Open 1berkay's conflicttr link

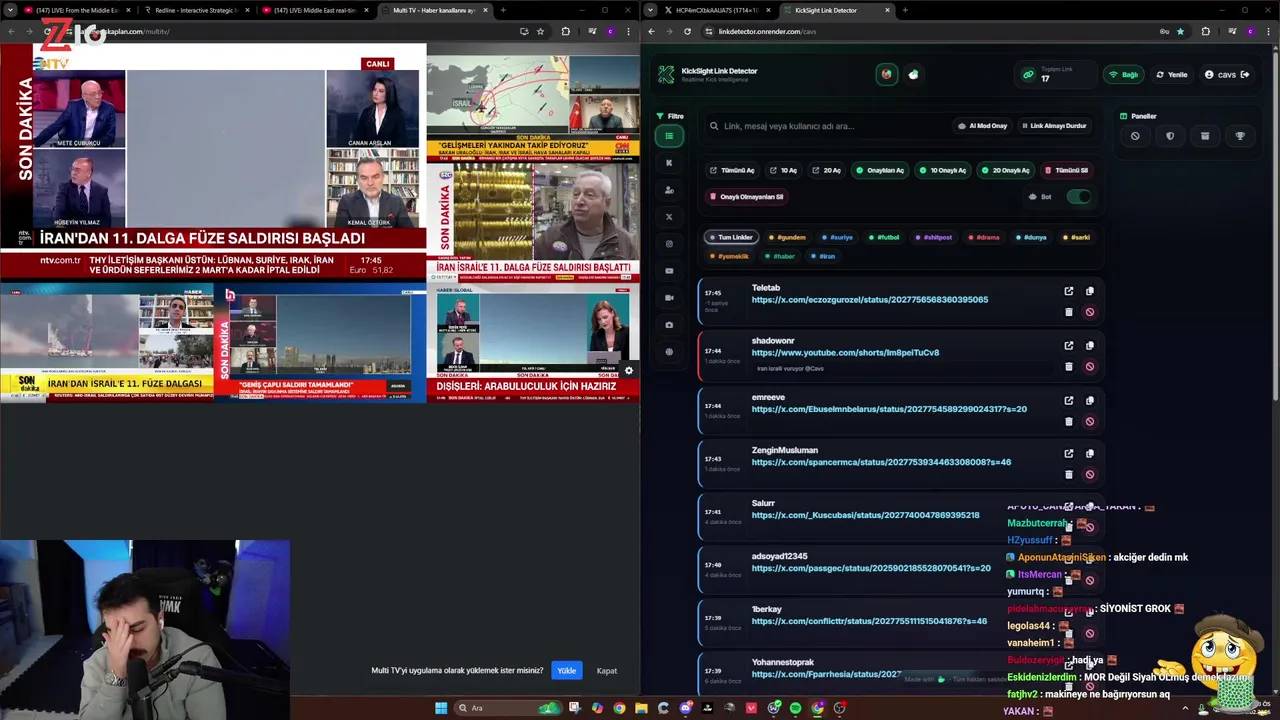click(x=869, y=621)
